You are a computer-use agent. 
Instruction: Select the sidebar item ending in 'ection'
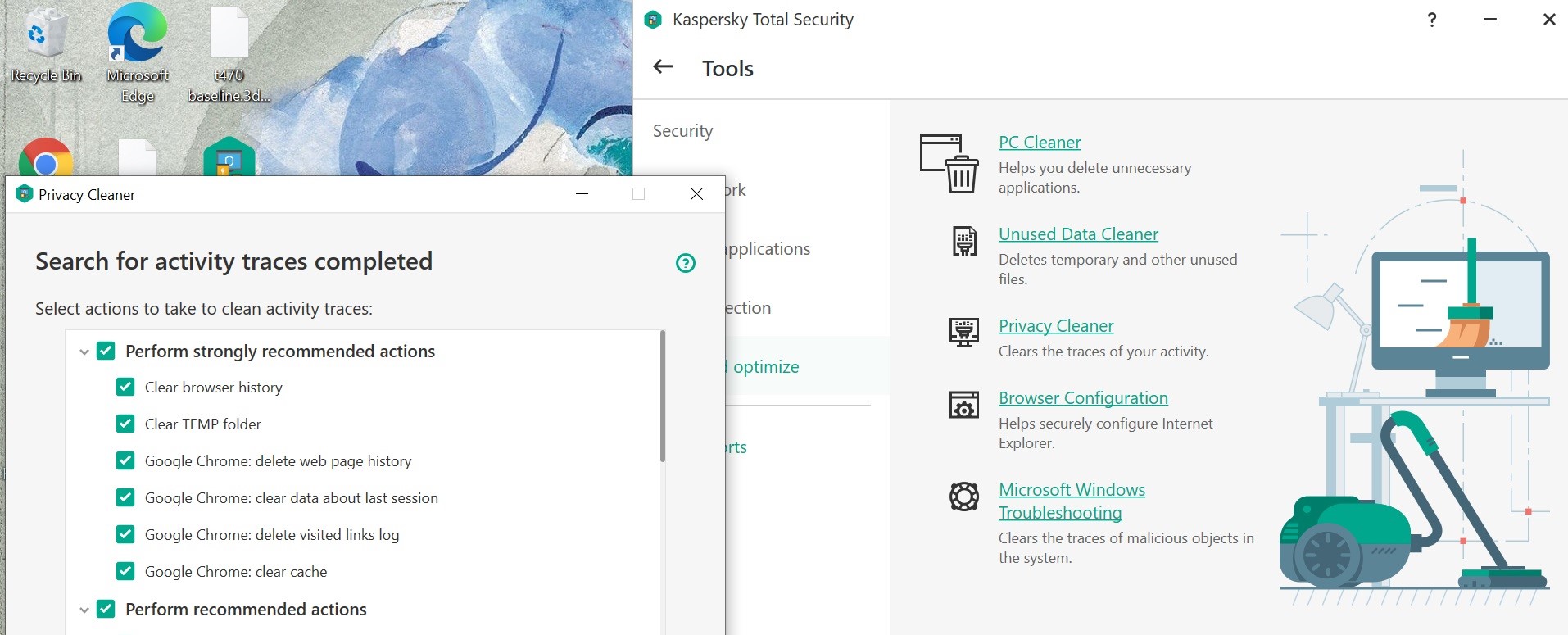[x=749, y=307]
